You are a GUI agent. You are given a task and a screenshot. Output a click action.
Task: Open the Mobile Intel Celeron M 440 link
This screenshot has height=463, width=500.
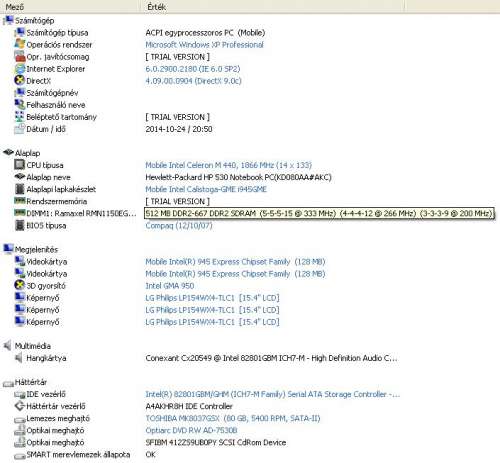click(x=229, y=165)
